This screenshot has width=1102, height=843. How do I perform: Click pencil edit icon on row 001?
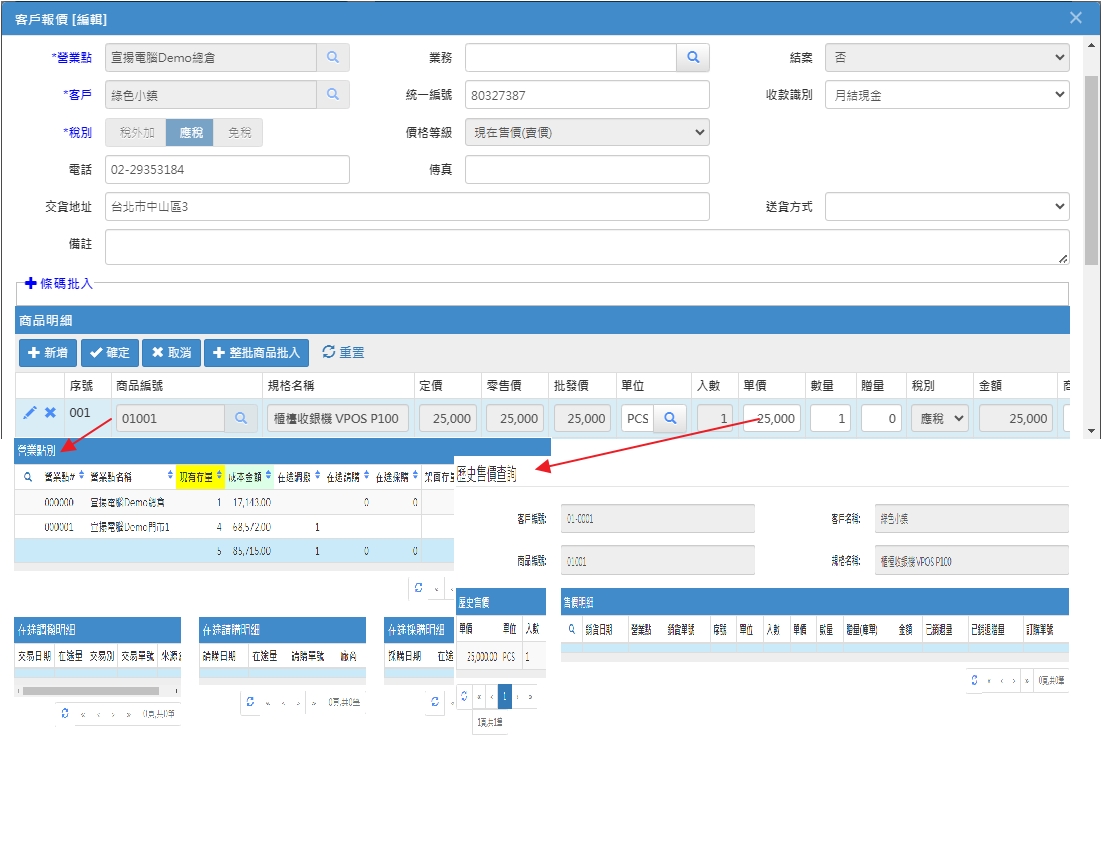[29, 413]
